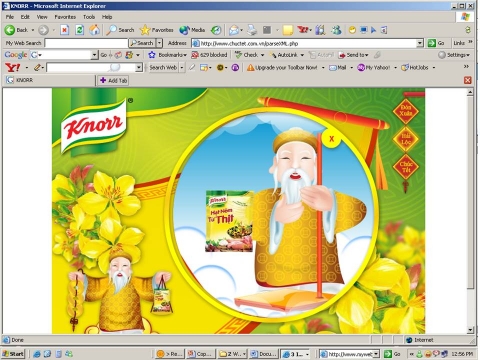Screen dimensions: 480x360
Task: Open the Tools menu
Action: pos(89,17)
